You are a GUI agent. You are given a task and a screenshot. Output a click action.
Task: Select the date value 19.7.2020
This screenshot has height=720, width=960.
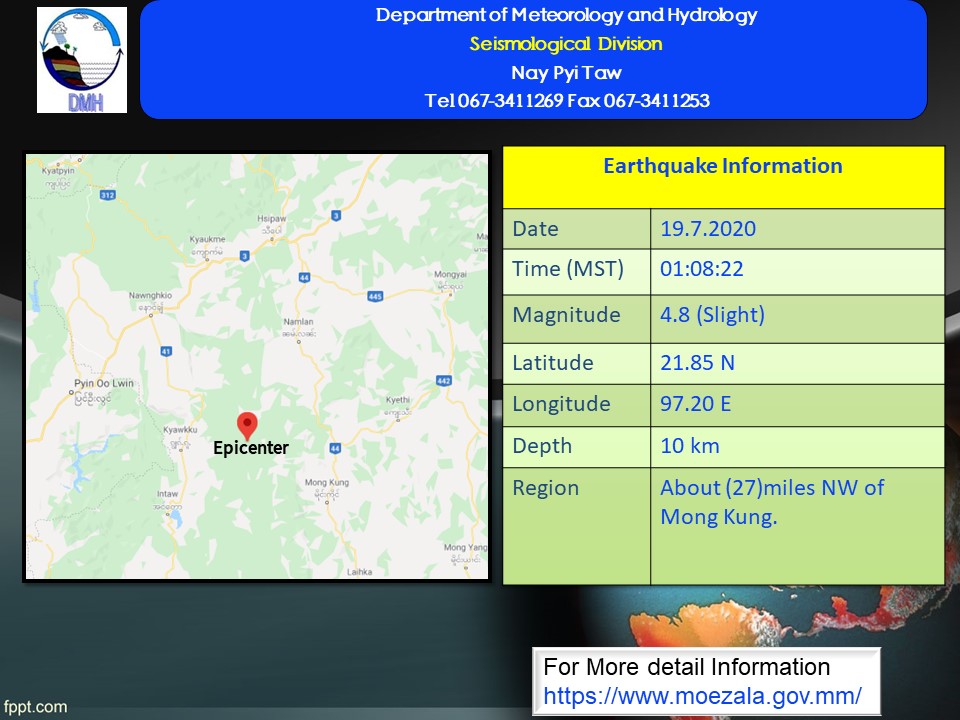[x=708, y=229]
